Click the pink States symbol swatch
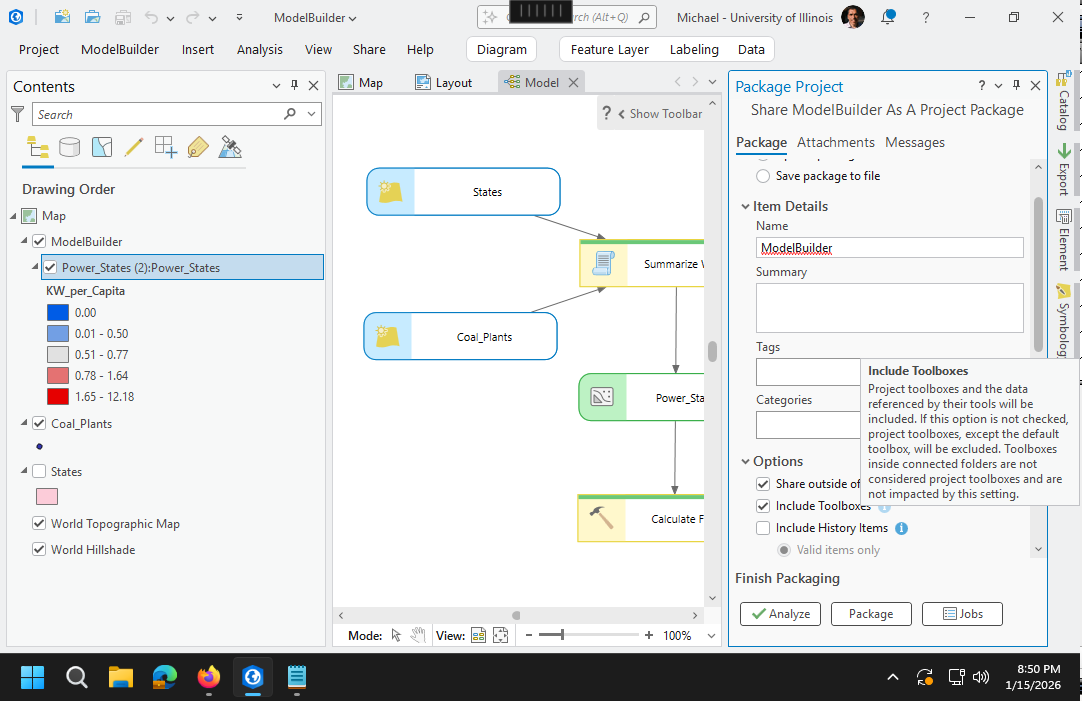This screenshot has width=1082, height=701. click(x=46, y=497)
